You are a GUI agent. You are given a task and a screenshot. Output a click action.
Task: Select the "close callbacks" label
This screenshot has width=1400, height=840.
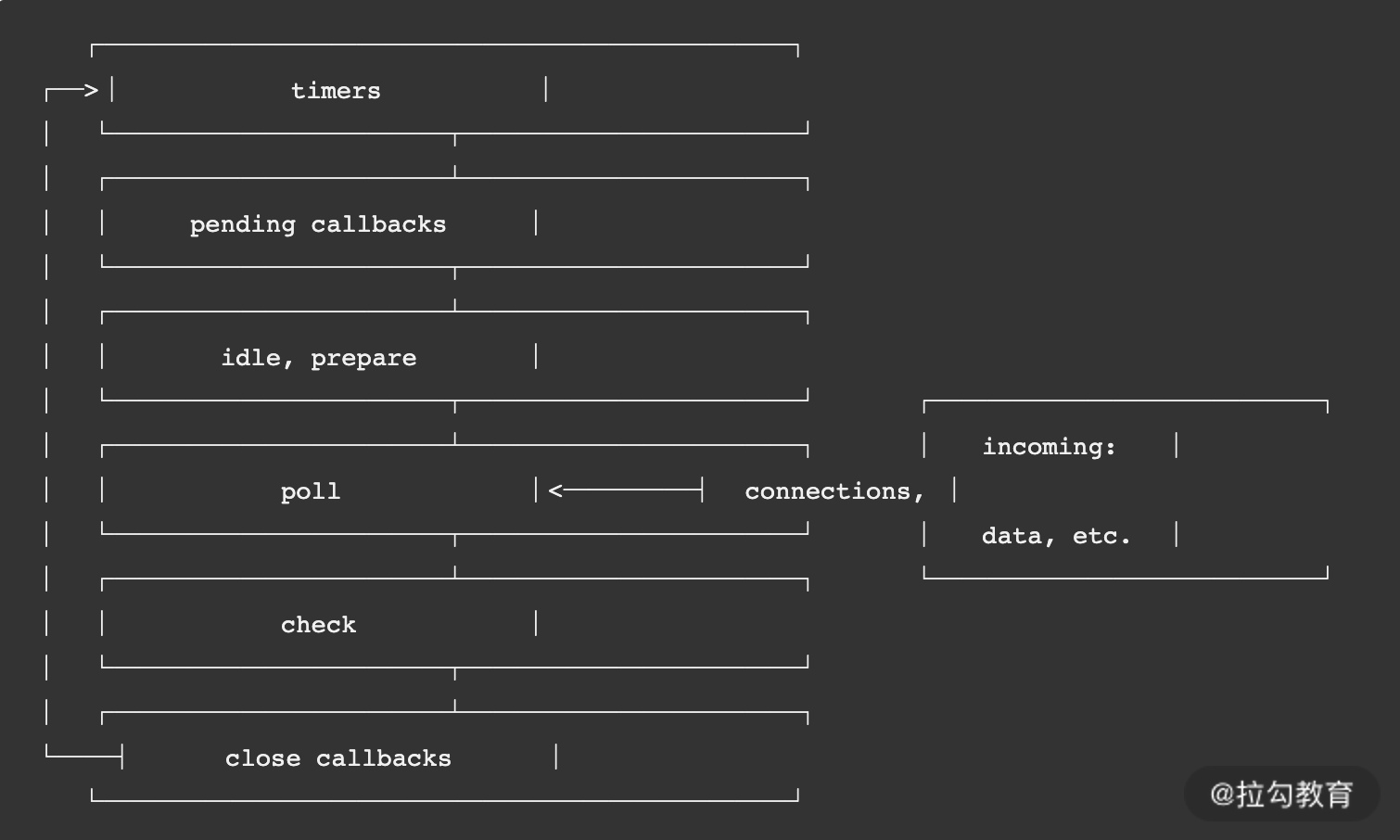point(337,758)
